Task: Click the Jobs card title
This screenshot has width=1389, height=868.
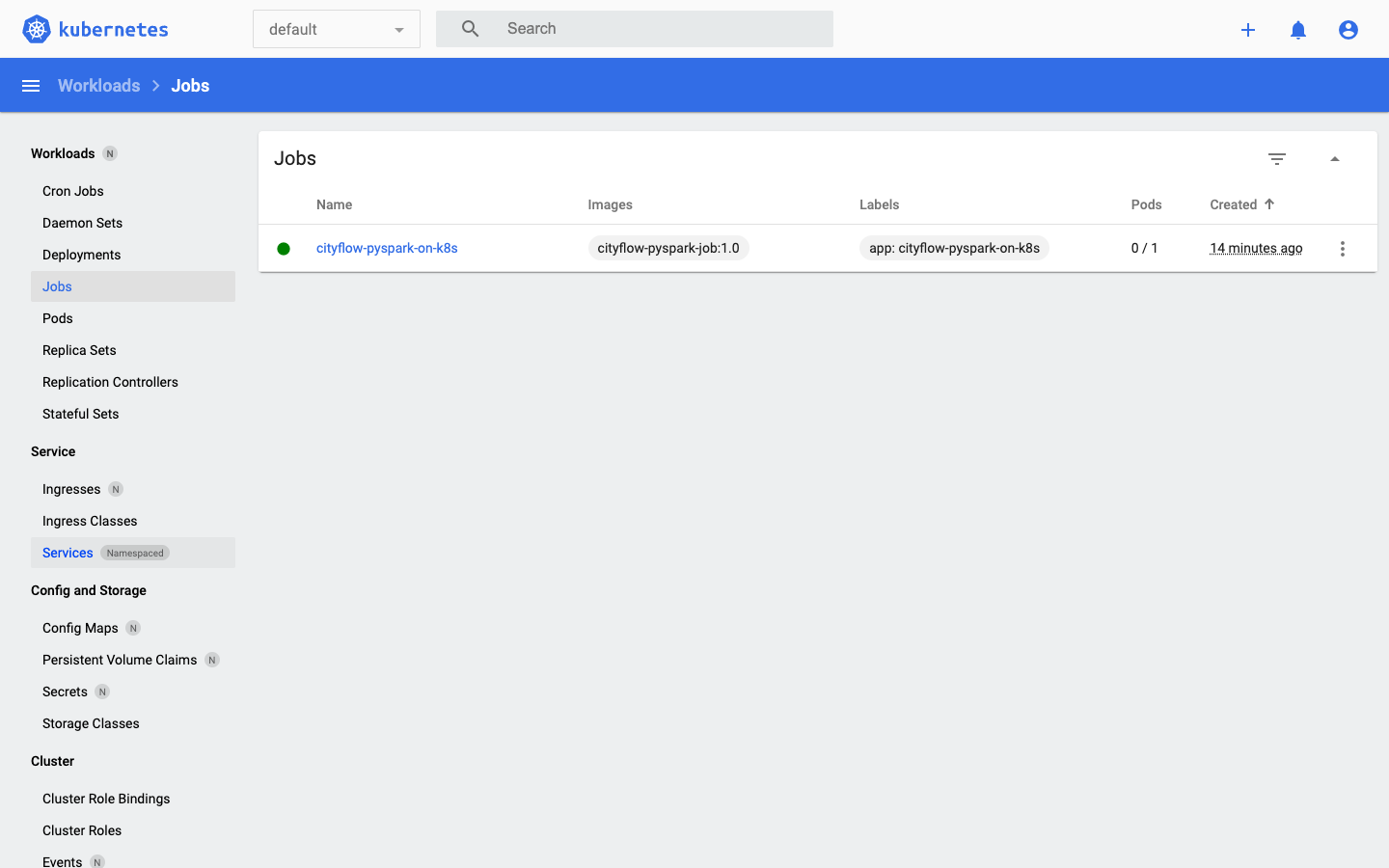Action: pos(295,158)
